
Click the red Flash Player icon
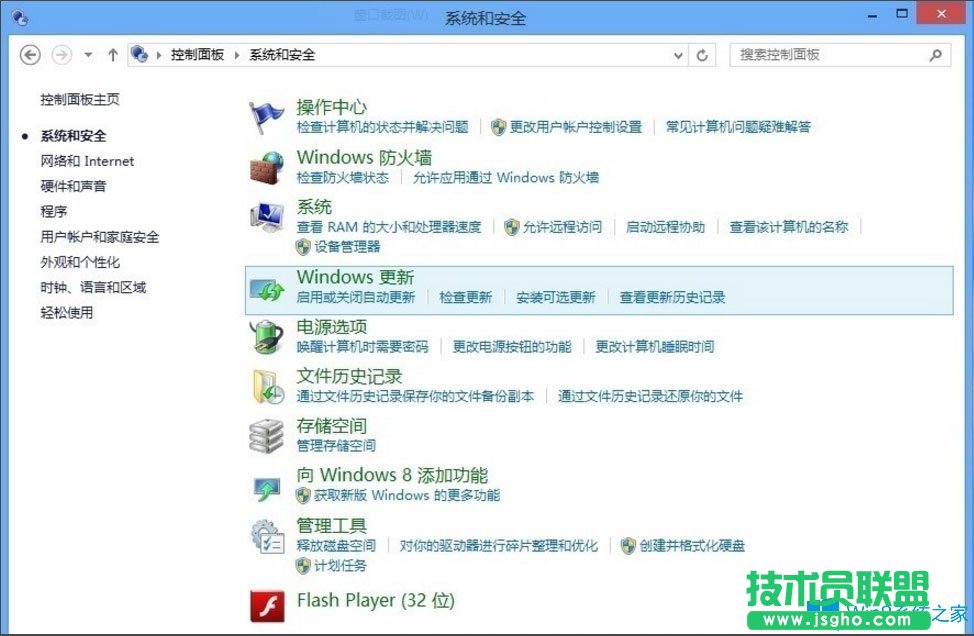tap(267, 603)
